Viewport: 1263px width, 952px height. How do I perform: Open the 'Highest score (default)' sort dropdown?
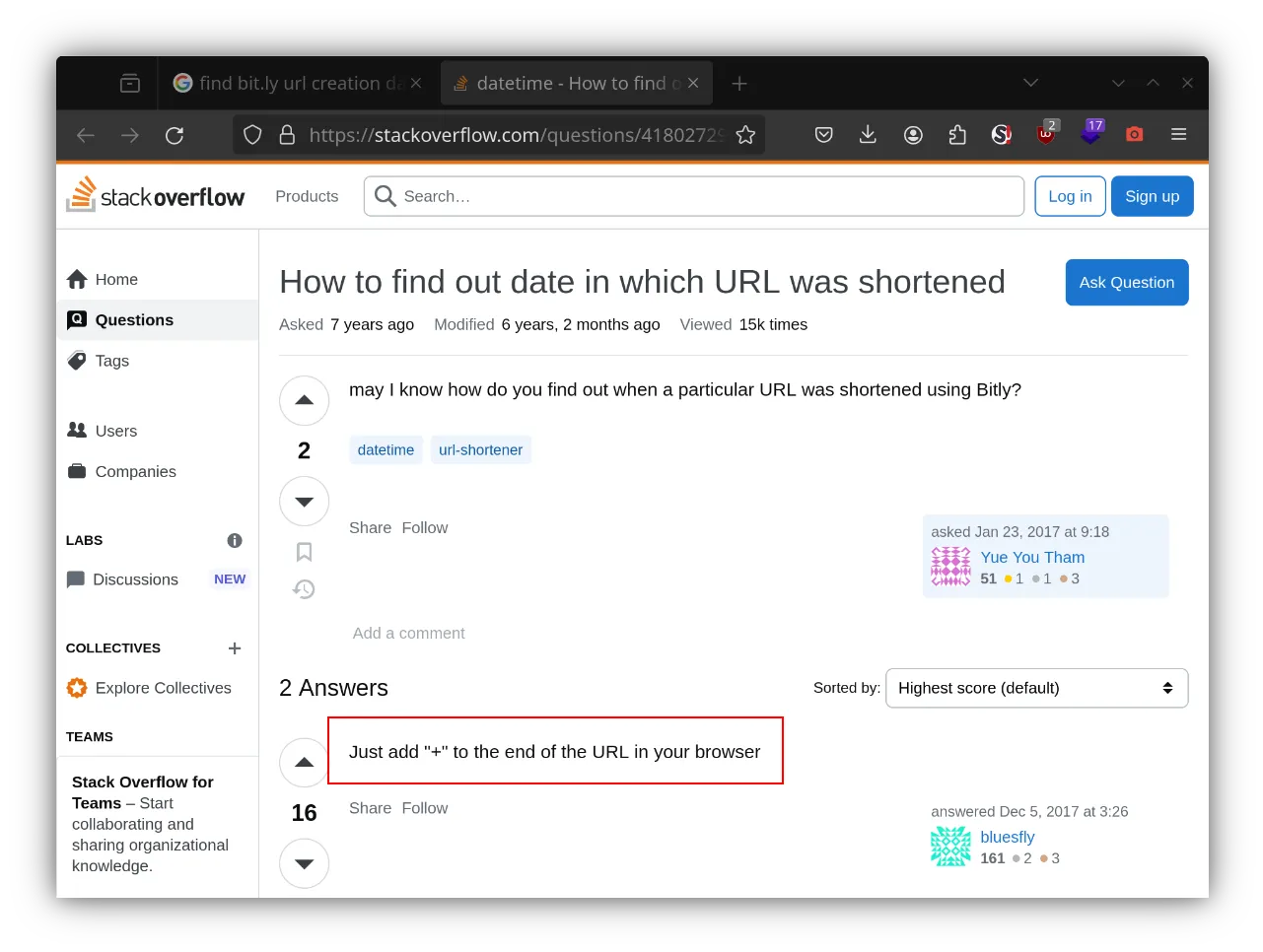pos(1037,688)
